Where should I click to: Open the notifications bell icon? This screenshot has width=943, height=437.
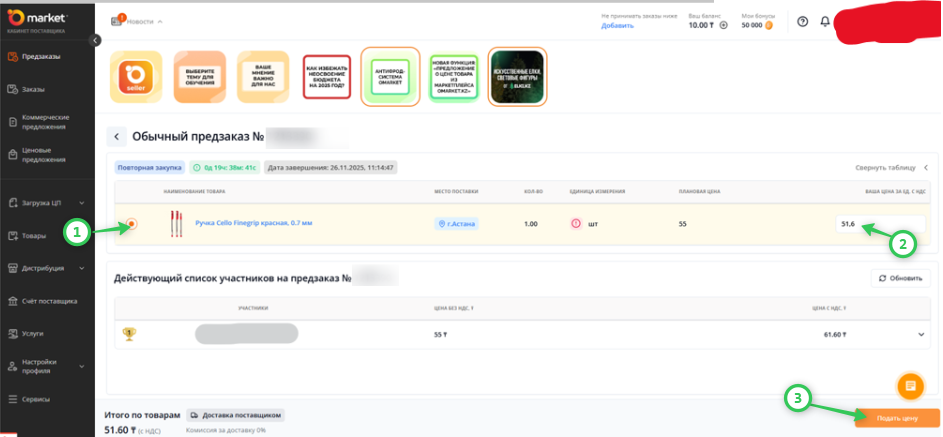[825, 21]
